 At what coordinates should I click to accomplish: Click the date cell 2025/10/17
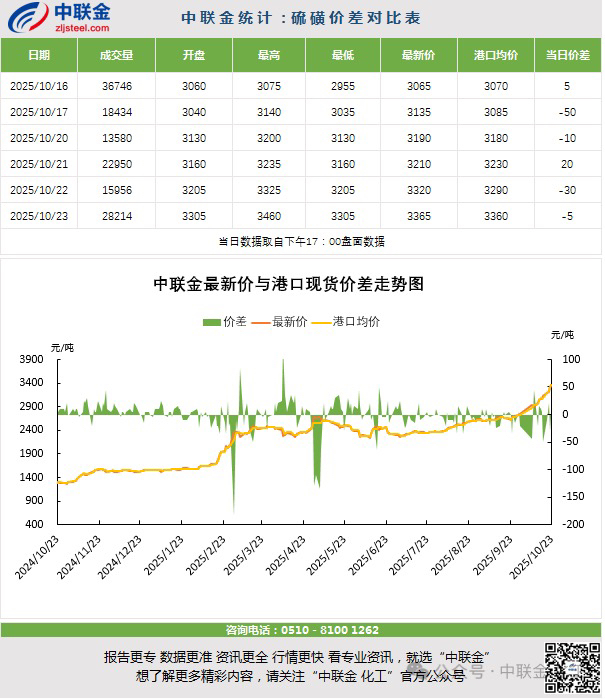(39, 112)
